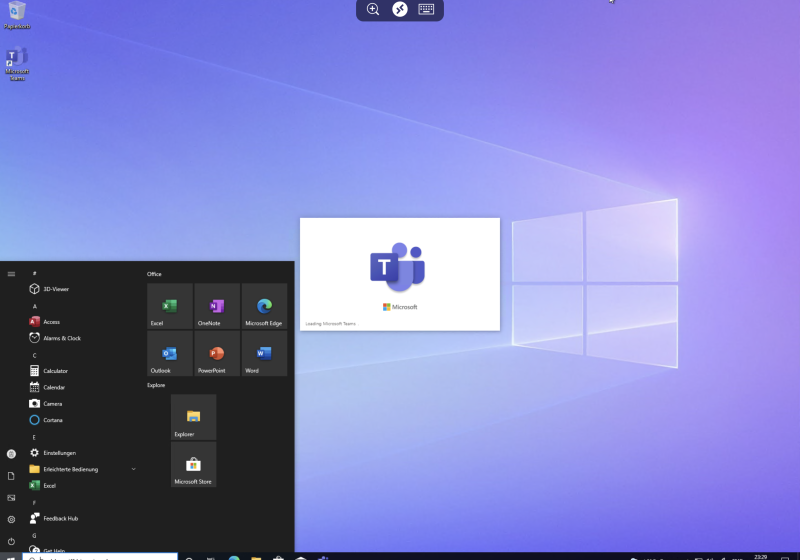This screenshot has width=800, height=560.
Task: Open the Power options in Start menu
Action: [11, 541]
